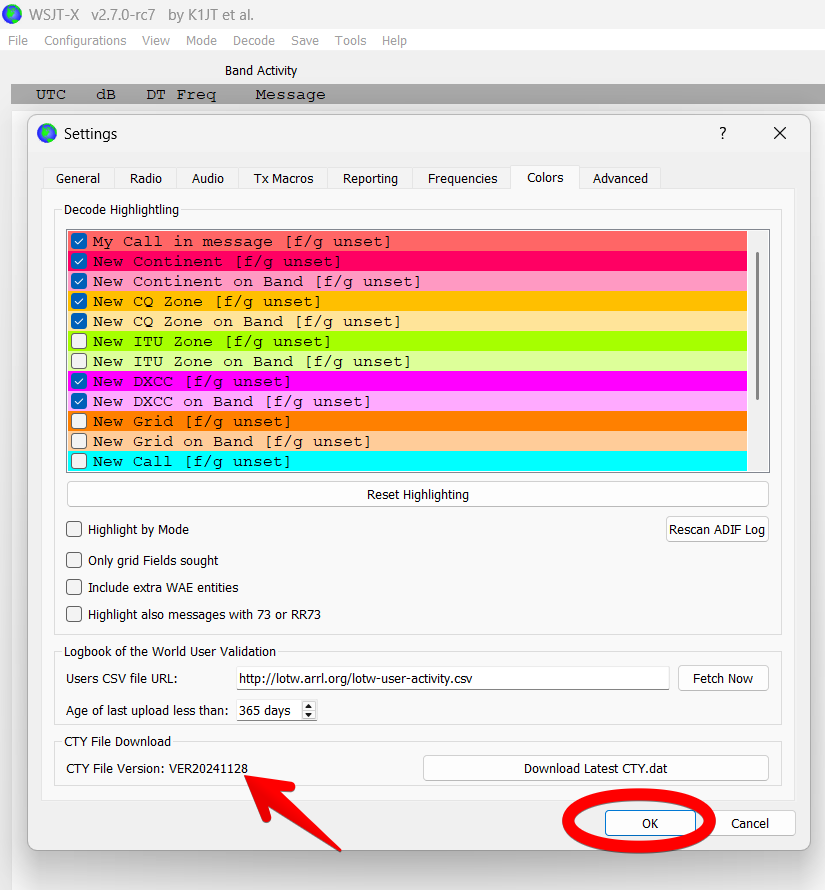825x890 pixels.
Task: Switch to the Audio tab
Action: click(208, 178)
